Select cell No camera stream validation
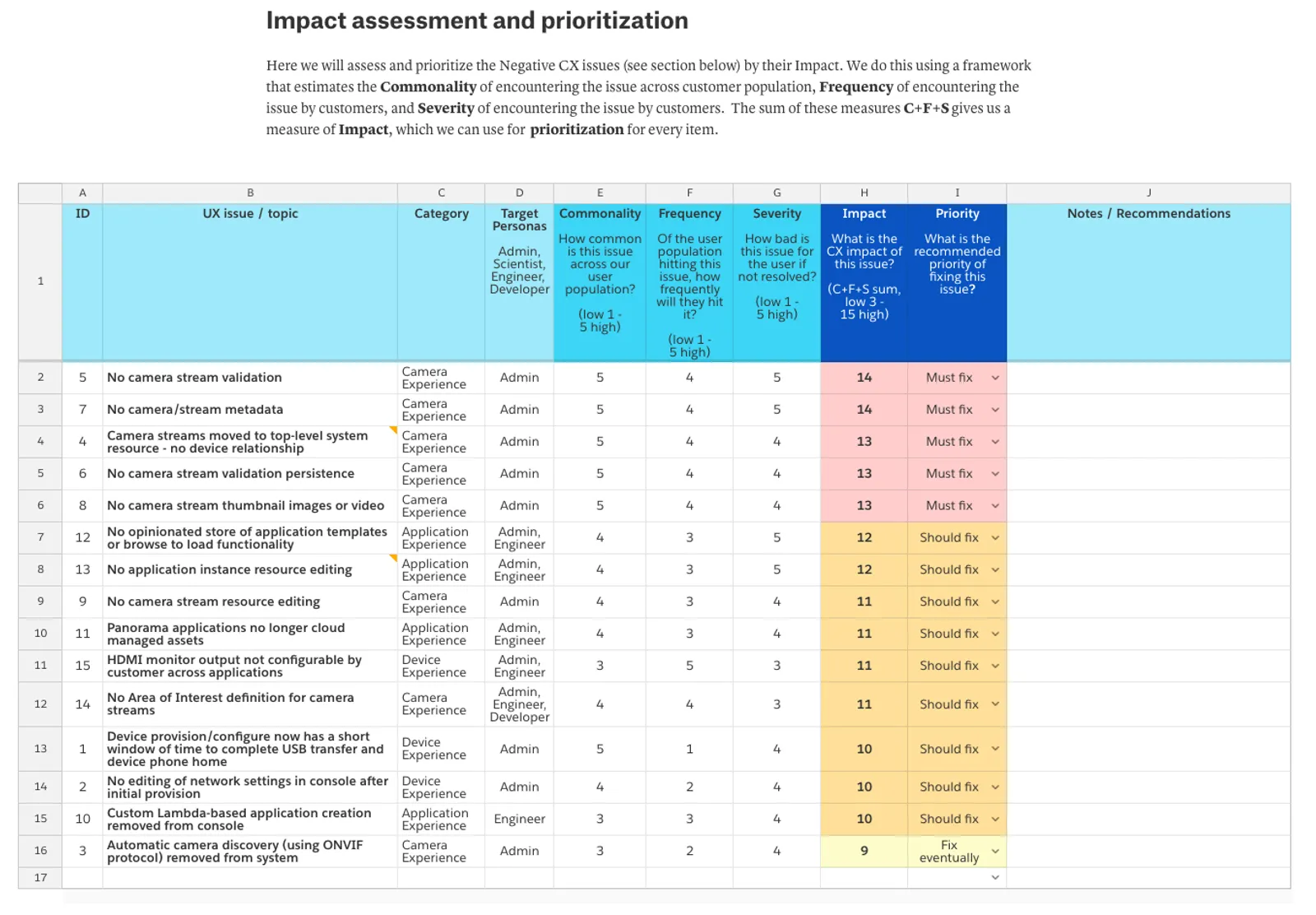Screen dimensions: 1316x915 pyautogui.click(x=250, y=378)
